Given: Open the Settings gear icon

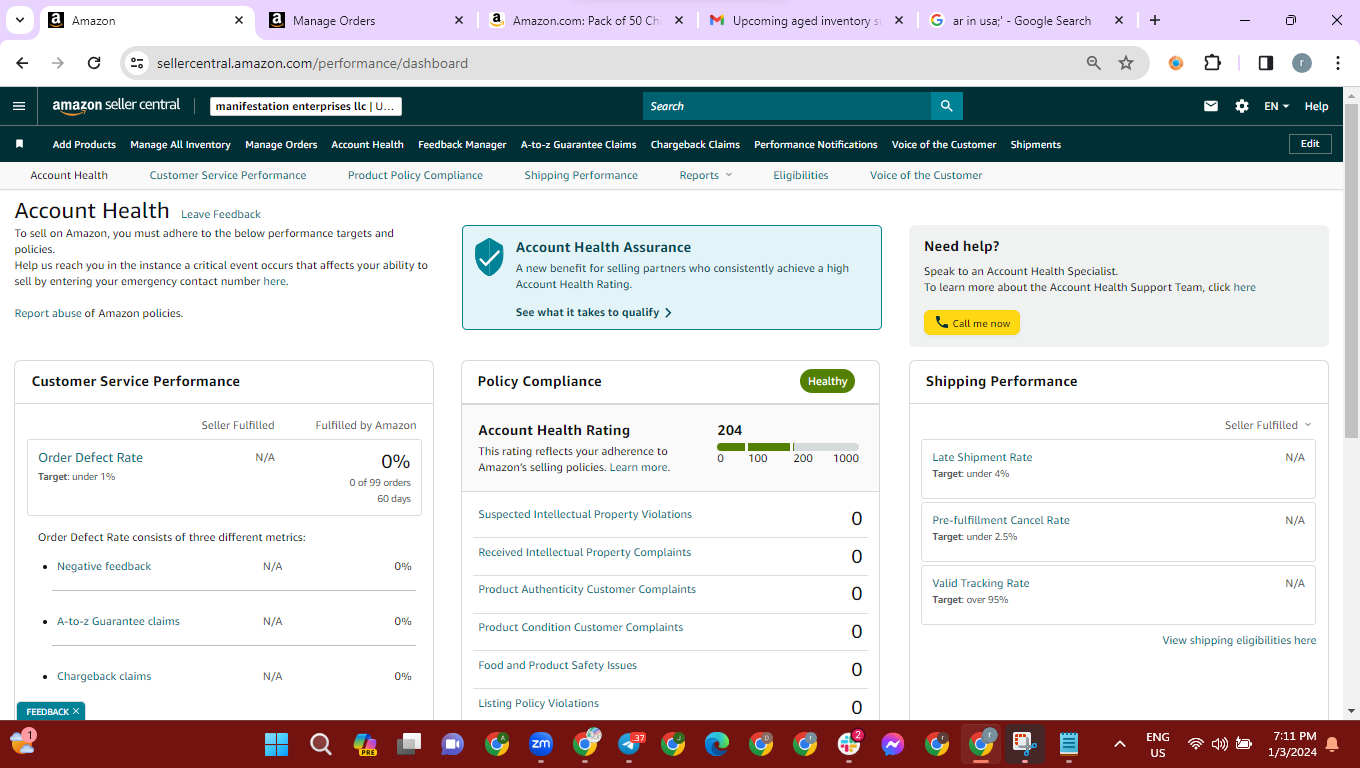Looking at the screenshot, I should (x=1242, y=106).
